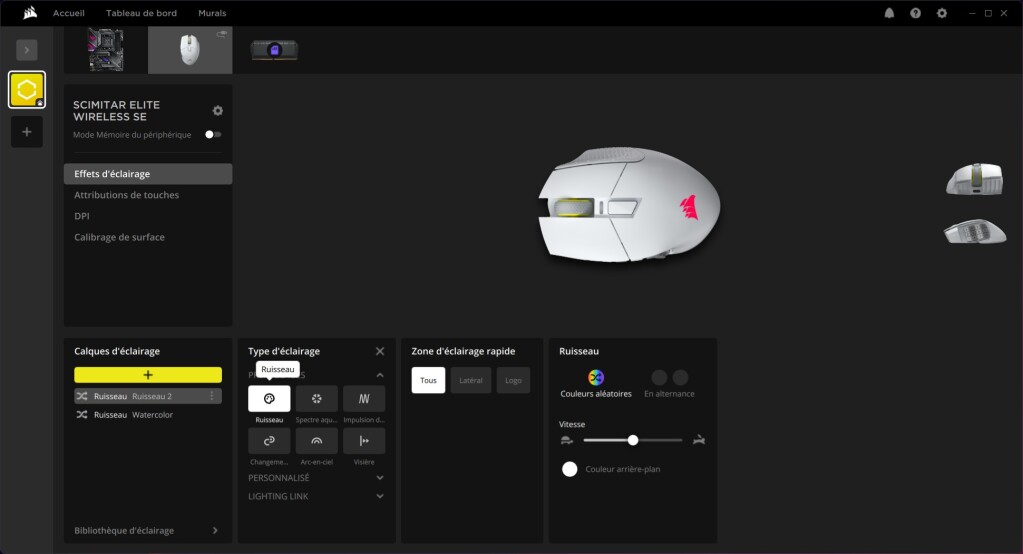Choose the Changement lighting effect icon

click(x=269, y=441)
